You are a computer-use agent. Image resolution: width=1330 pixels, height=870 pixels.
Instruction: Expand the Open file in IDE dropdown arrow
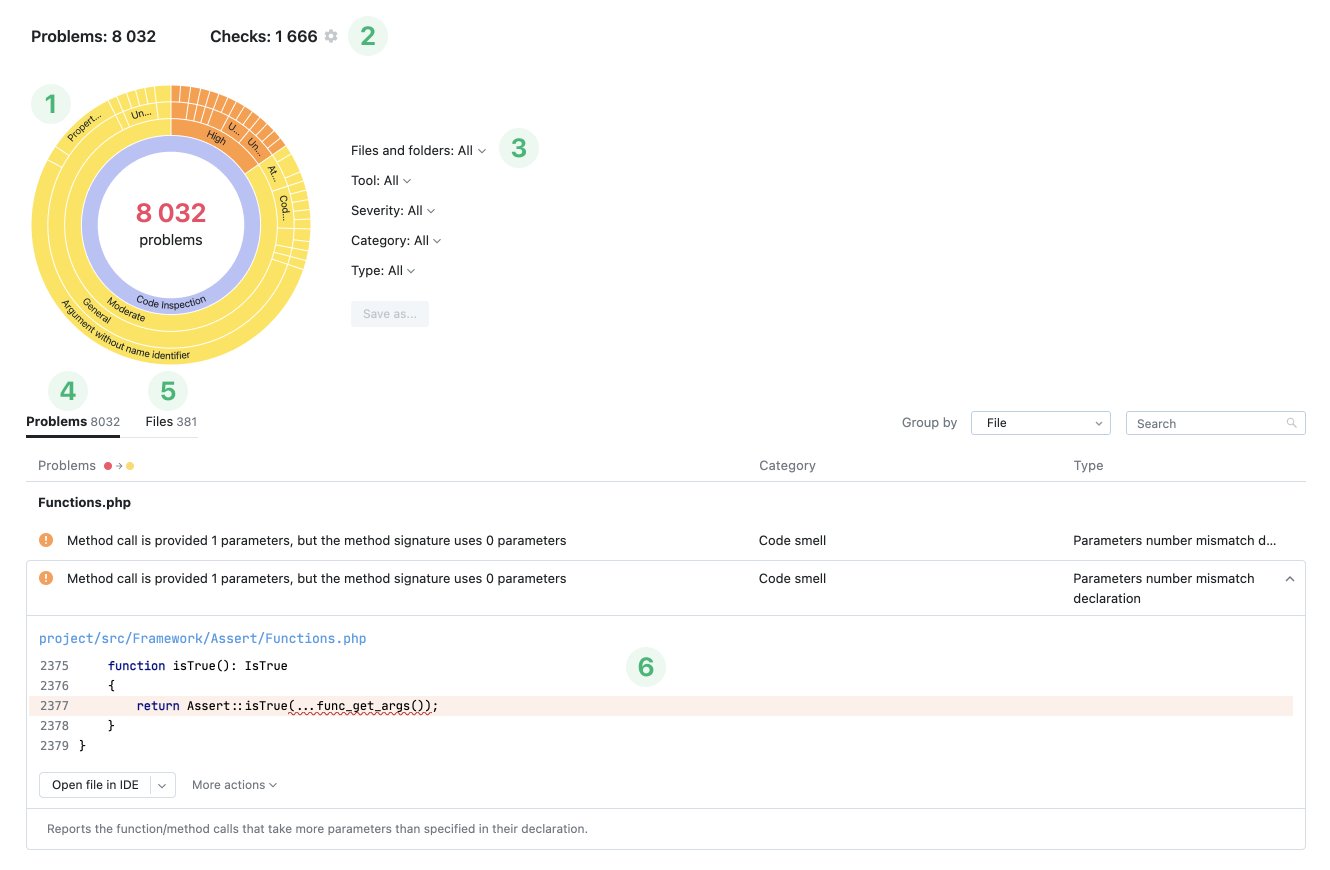pos(162,785)
